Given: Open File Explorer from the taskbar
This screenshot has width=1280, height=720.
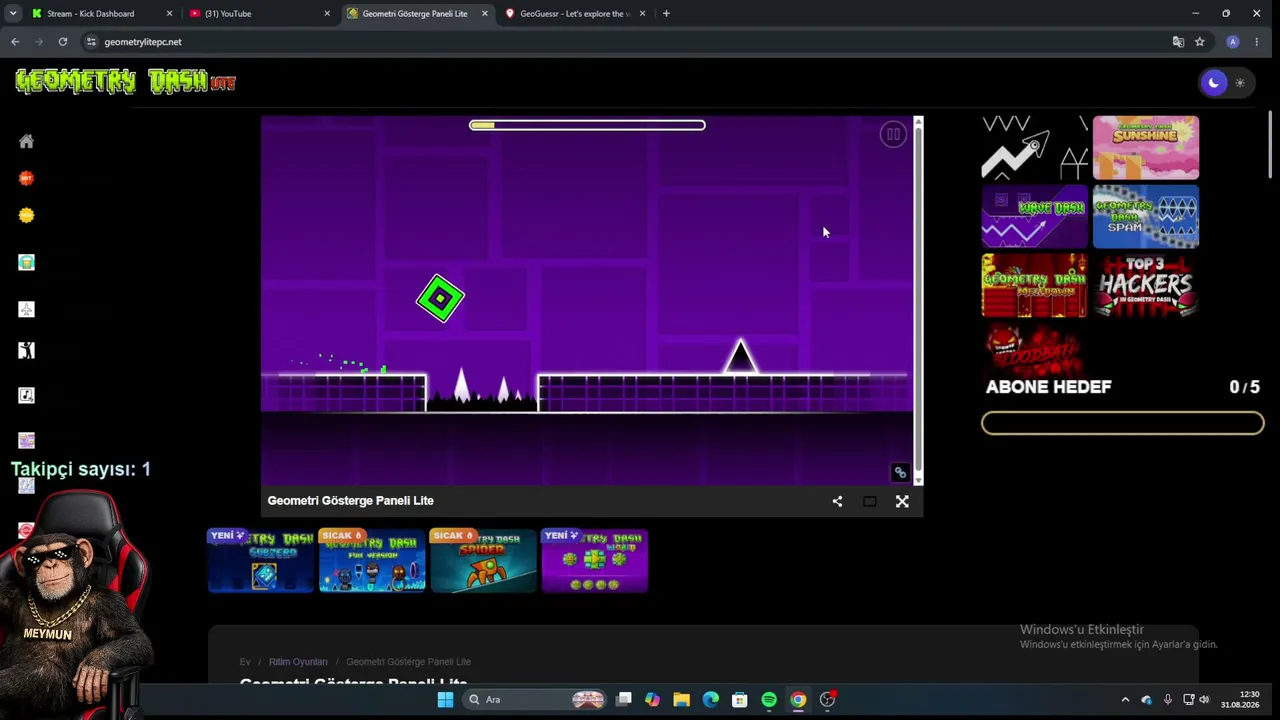Looking at the screenshot, I should (x=681, y=700).
